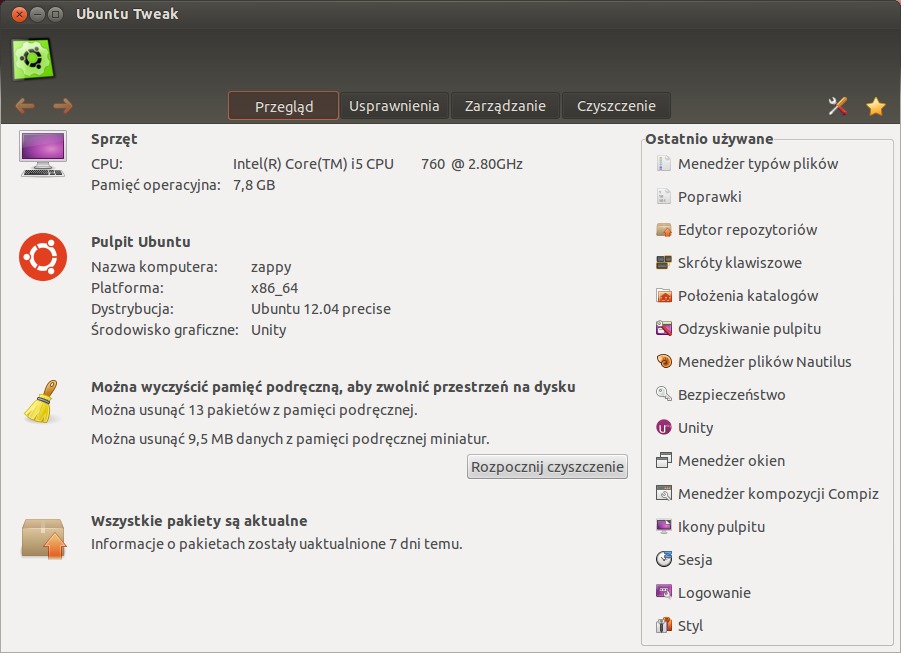Click the yellow broom cleaning icon
Viewport: 901px width, 653px height.
pyautogui.click(x=41, y=401)
